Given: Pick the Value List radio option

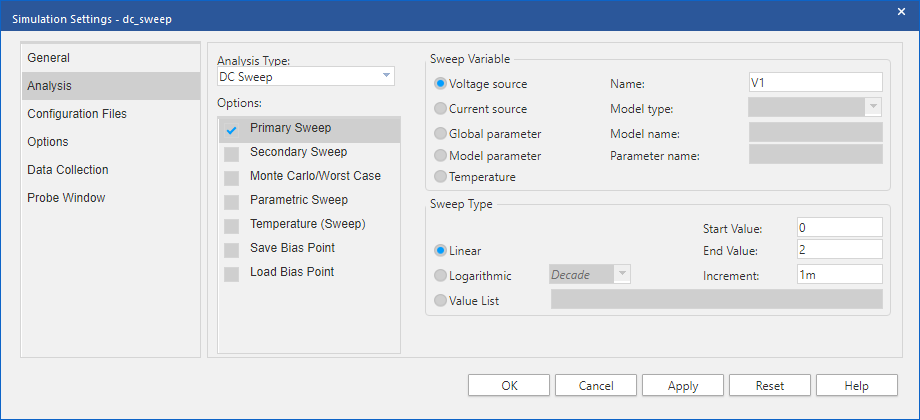Looking at the screenshot, I should (440, 300).
